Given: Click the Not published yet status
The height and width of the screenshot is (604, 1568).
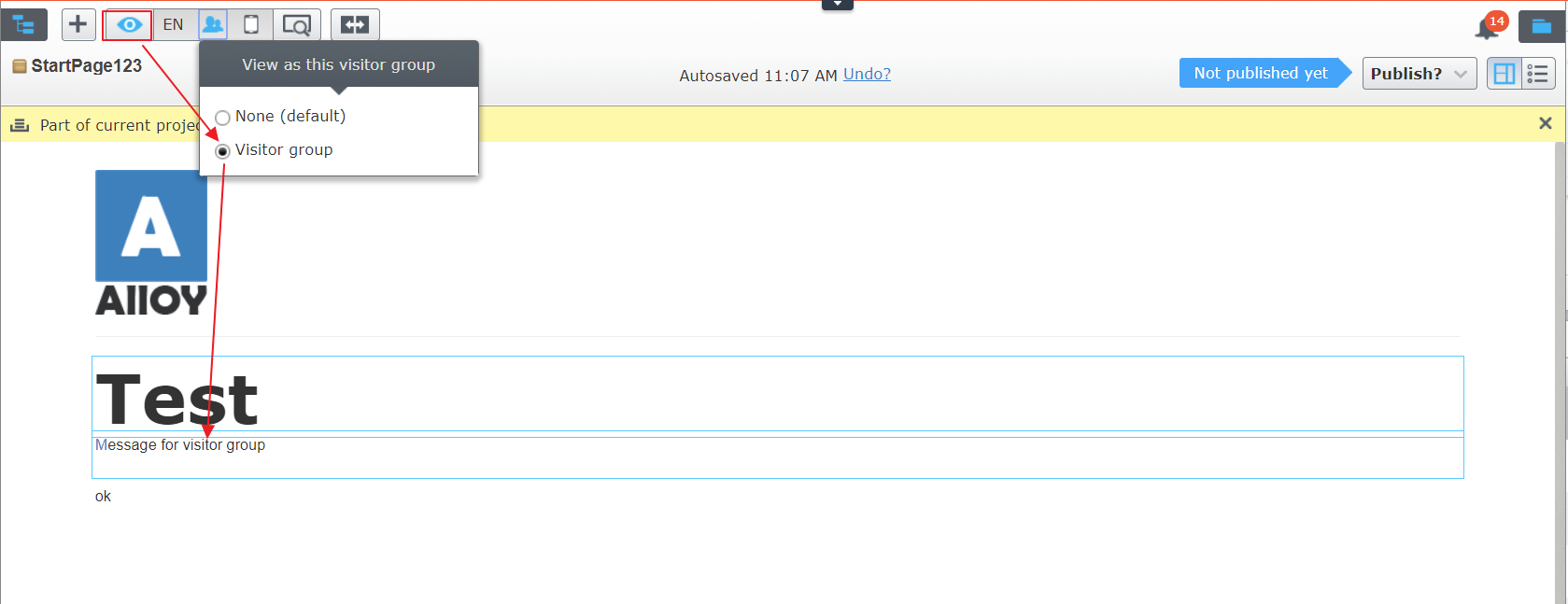Looking at the screenshot, I should tap(1261, 73).
